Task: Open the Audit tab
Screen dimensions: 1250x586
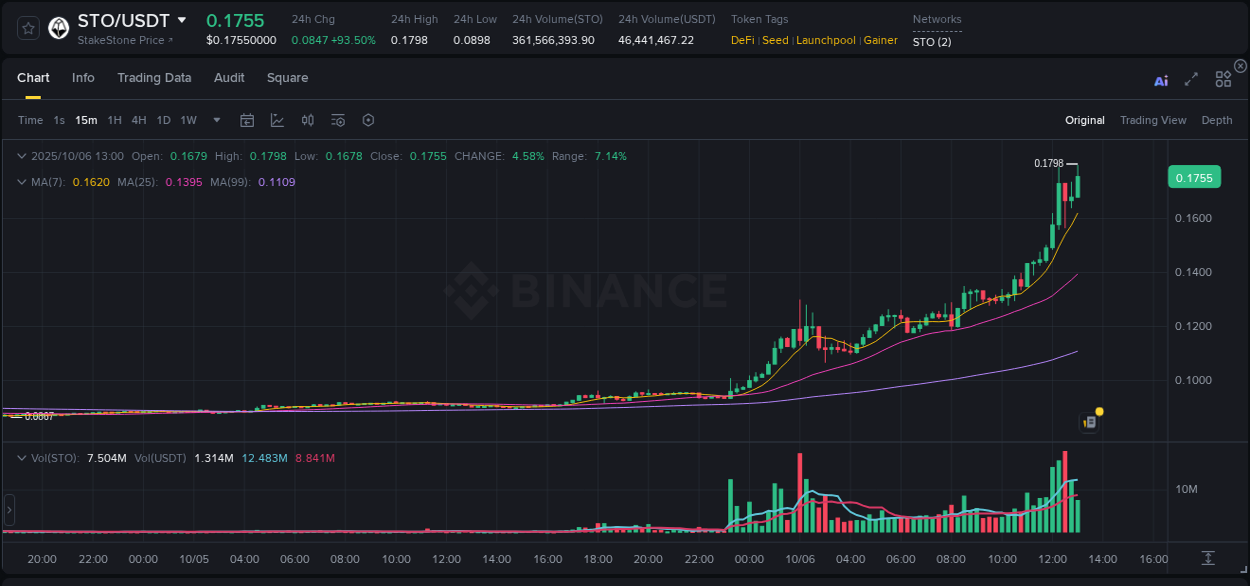Action: point(229,77)
